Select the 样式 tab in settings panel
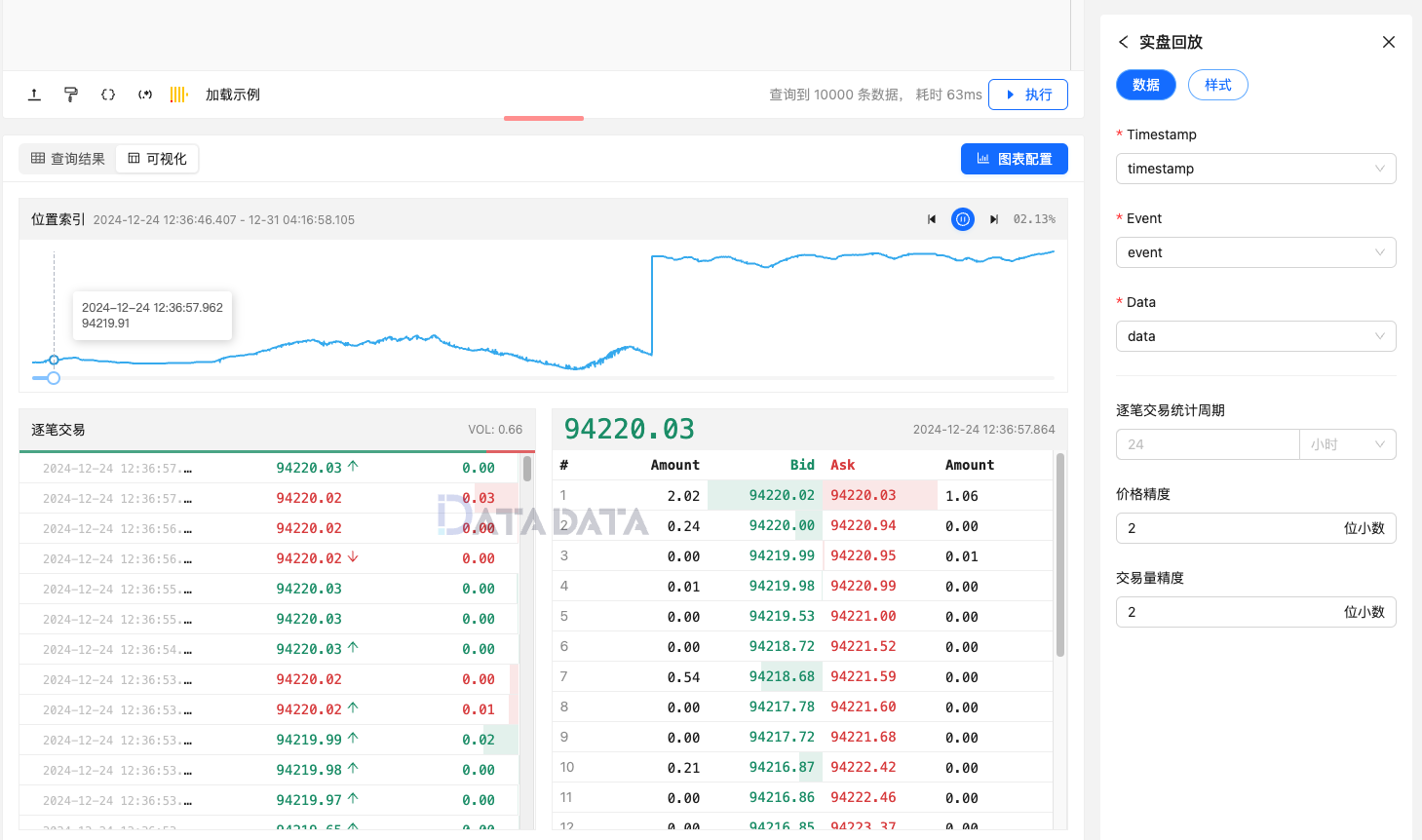 click(x=1217, y=85)
